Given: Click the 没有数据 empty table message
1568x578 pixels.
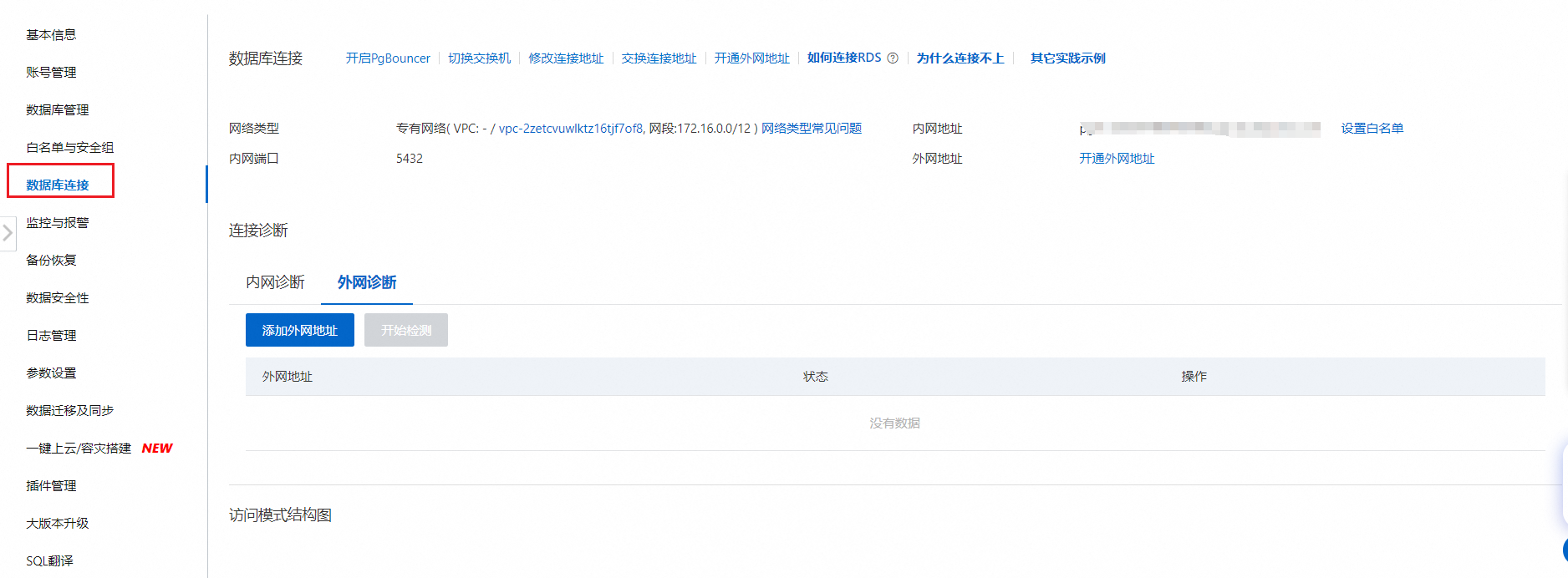Looking at the screenshot, I should tap(895, 423).
